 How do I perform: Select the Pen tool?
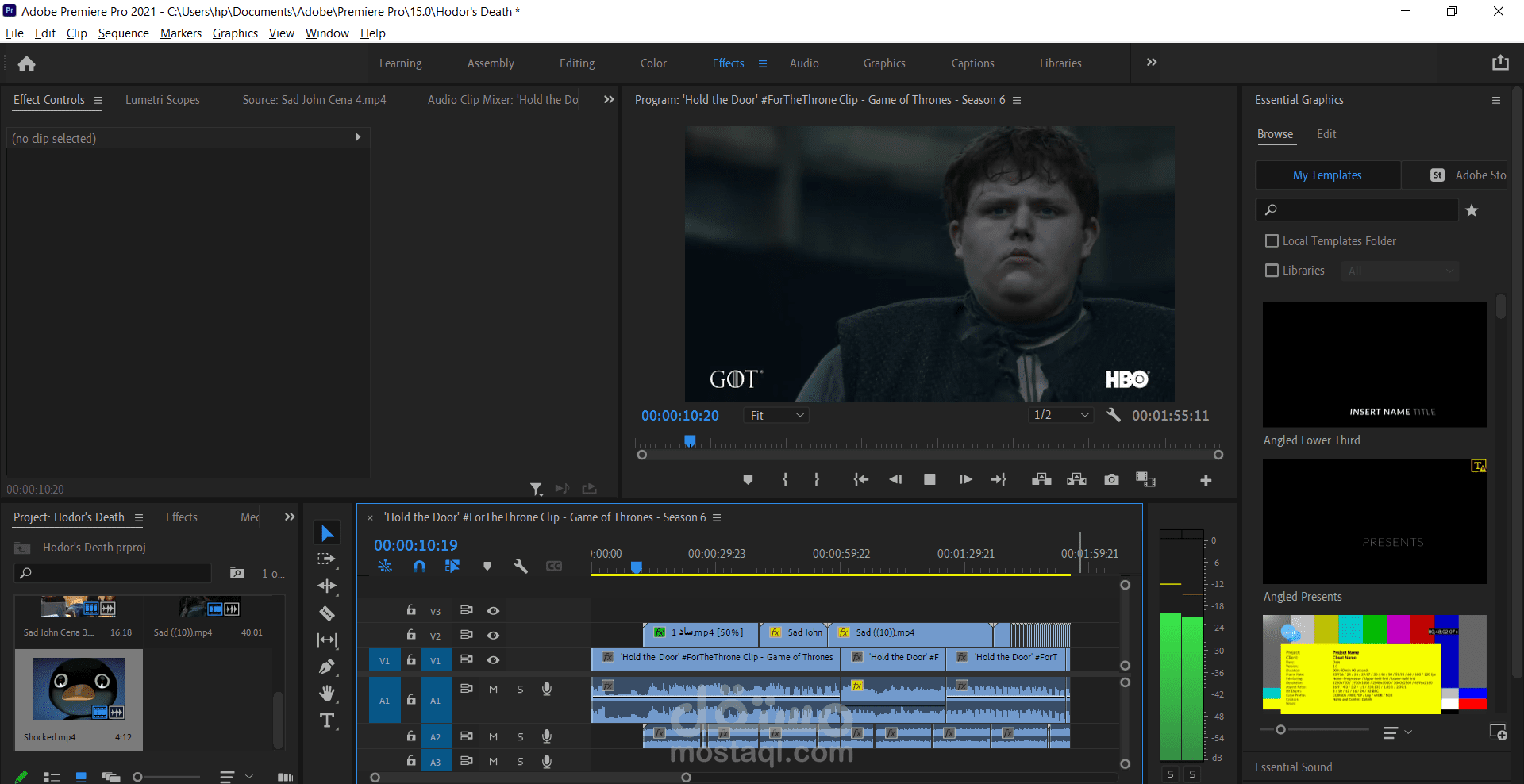pos(326,667)
